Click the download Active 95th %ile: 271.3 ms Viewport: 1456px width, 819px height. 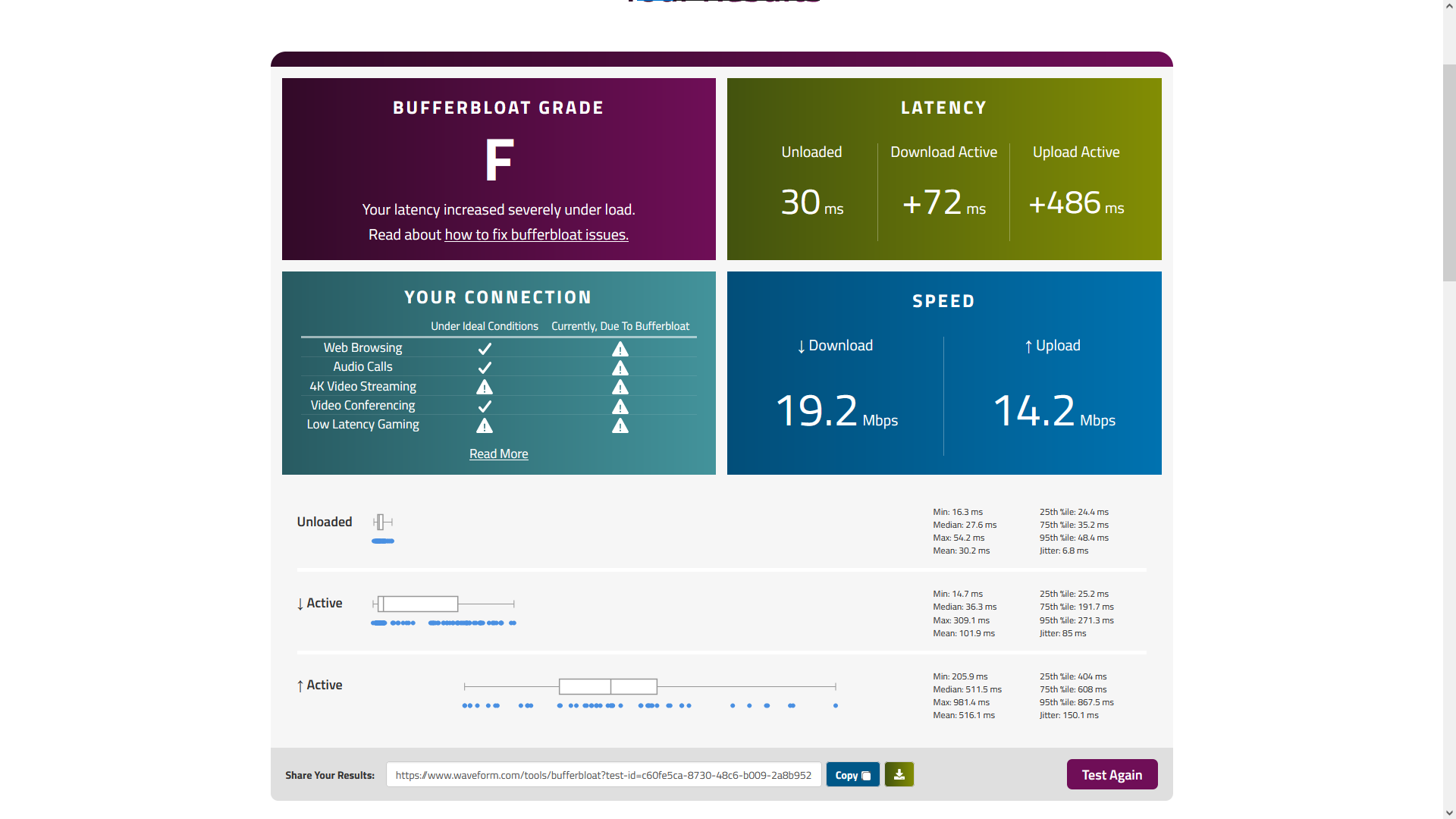coord(1076,620)
